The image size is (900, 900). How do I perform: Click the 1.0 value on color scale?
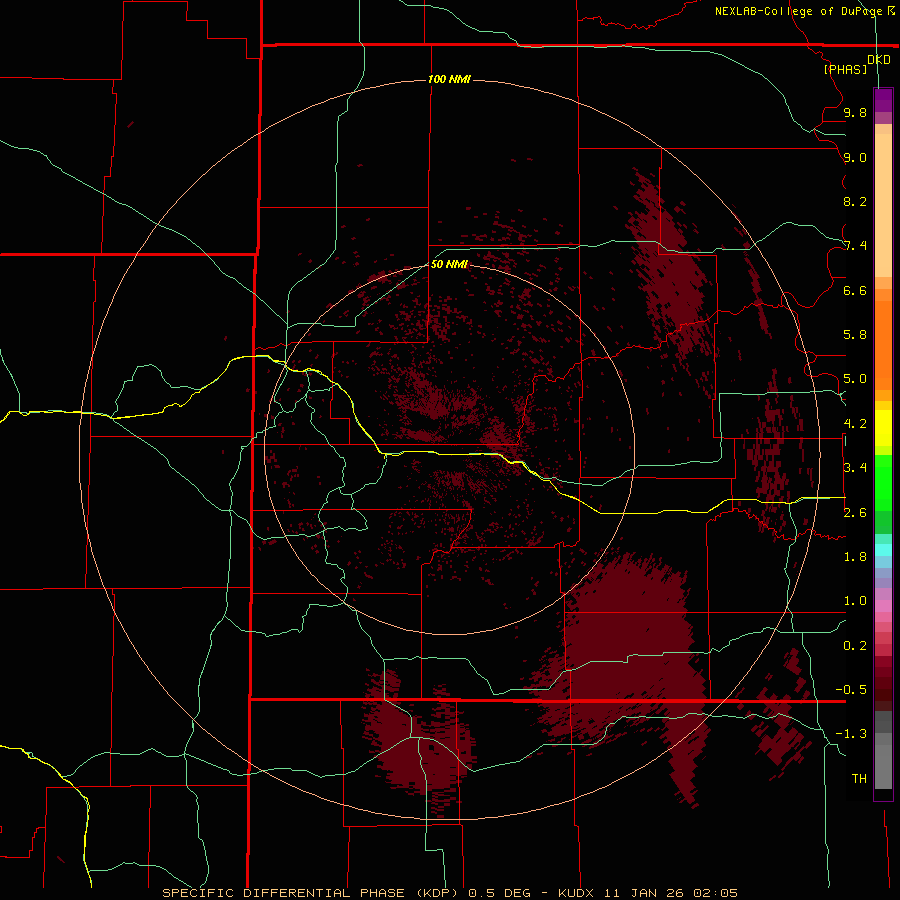pyautogui.click(x=855, y=601)
